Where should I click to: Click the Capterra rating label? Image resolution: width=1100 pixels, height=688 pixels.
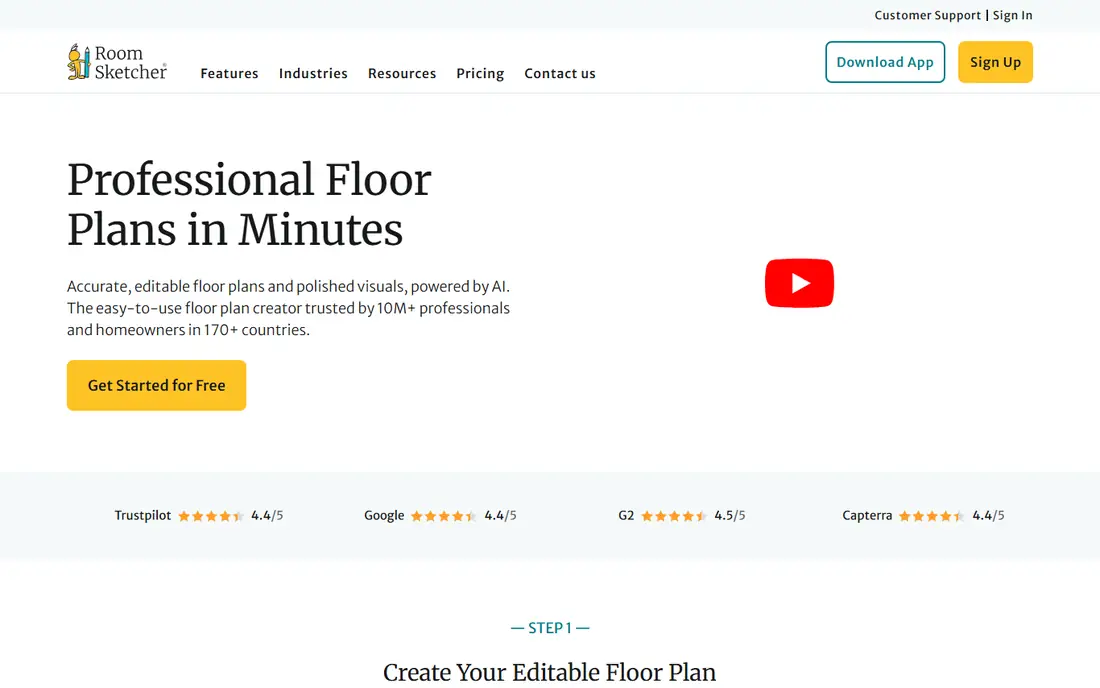click(867, 515)
